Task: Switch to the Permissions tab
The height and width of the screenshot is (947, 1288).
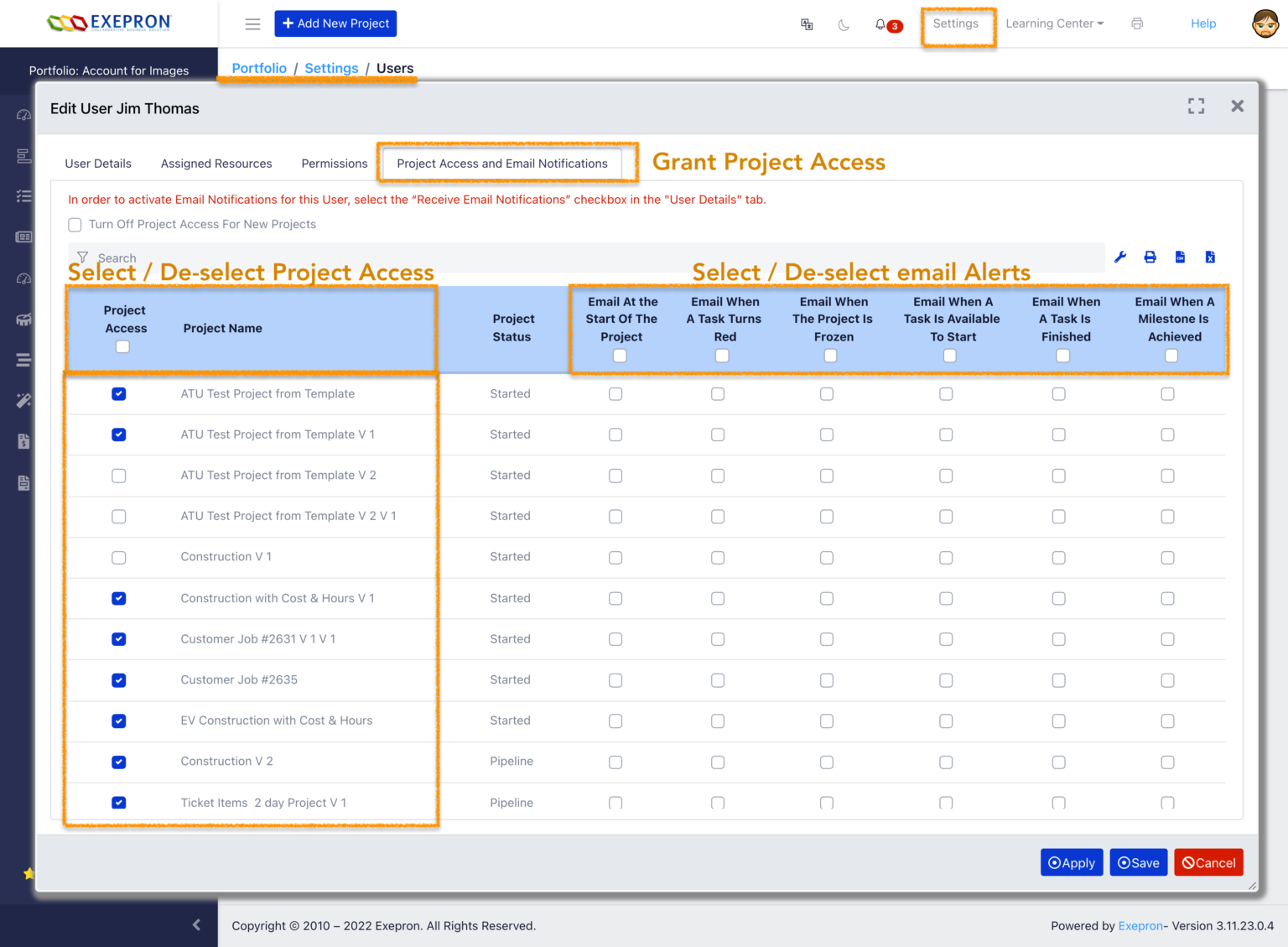Action: pyautogui.click(x=334, y=164)
